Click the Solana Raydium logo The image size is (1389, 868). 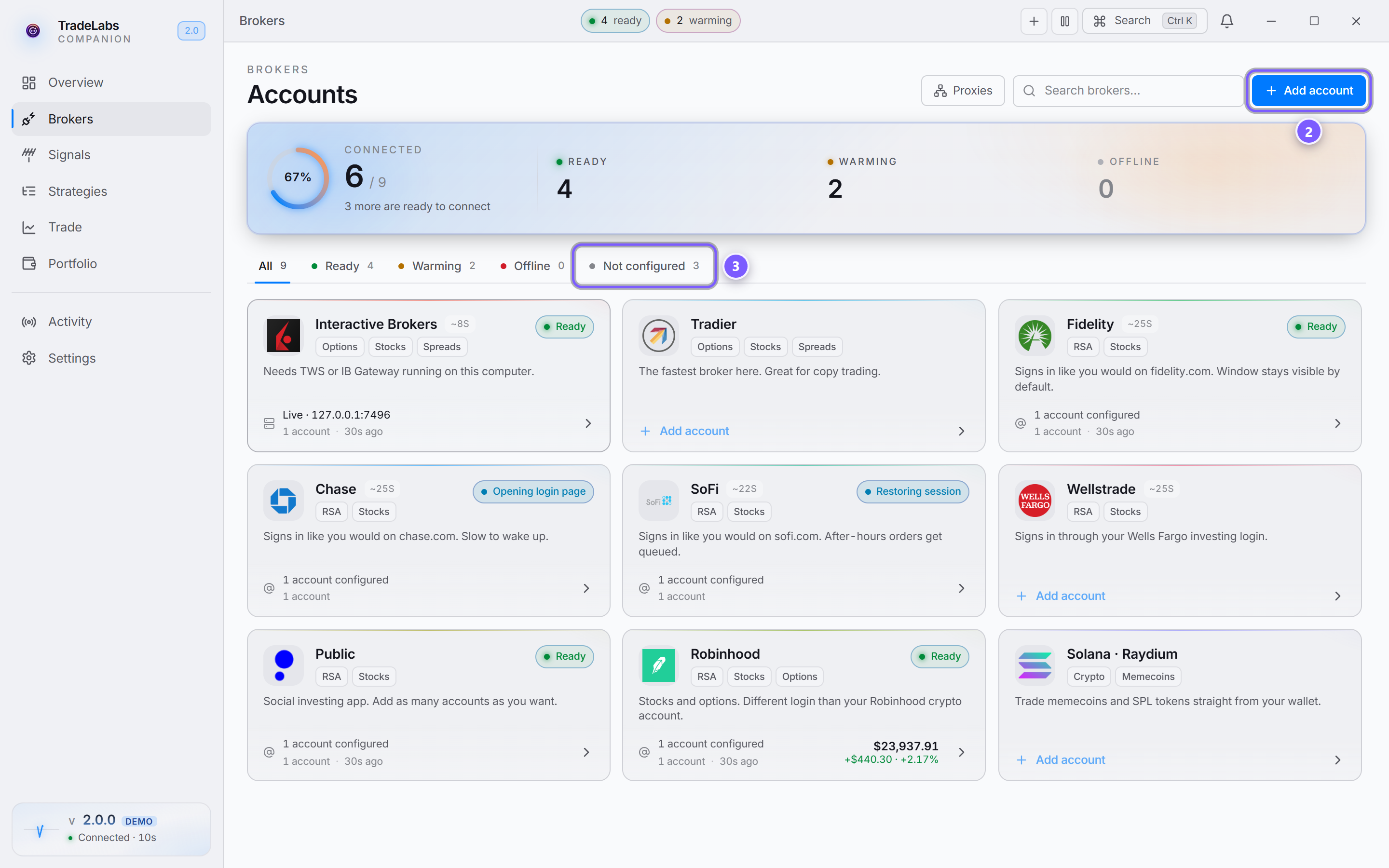point(1035,665)
